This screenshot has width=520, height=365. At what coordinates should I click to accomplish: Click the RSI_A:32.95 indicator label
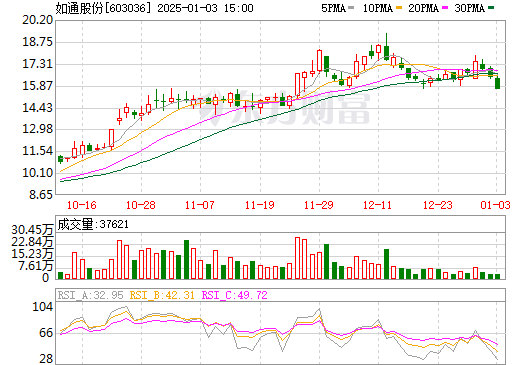[90, 295]
